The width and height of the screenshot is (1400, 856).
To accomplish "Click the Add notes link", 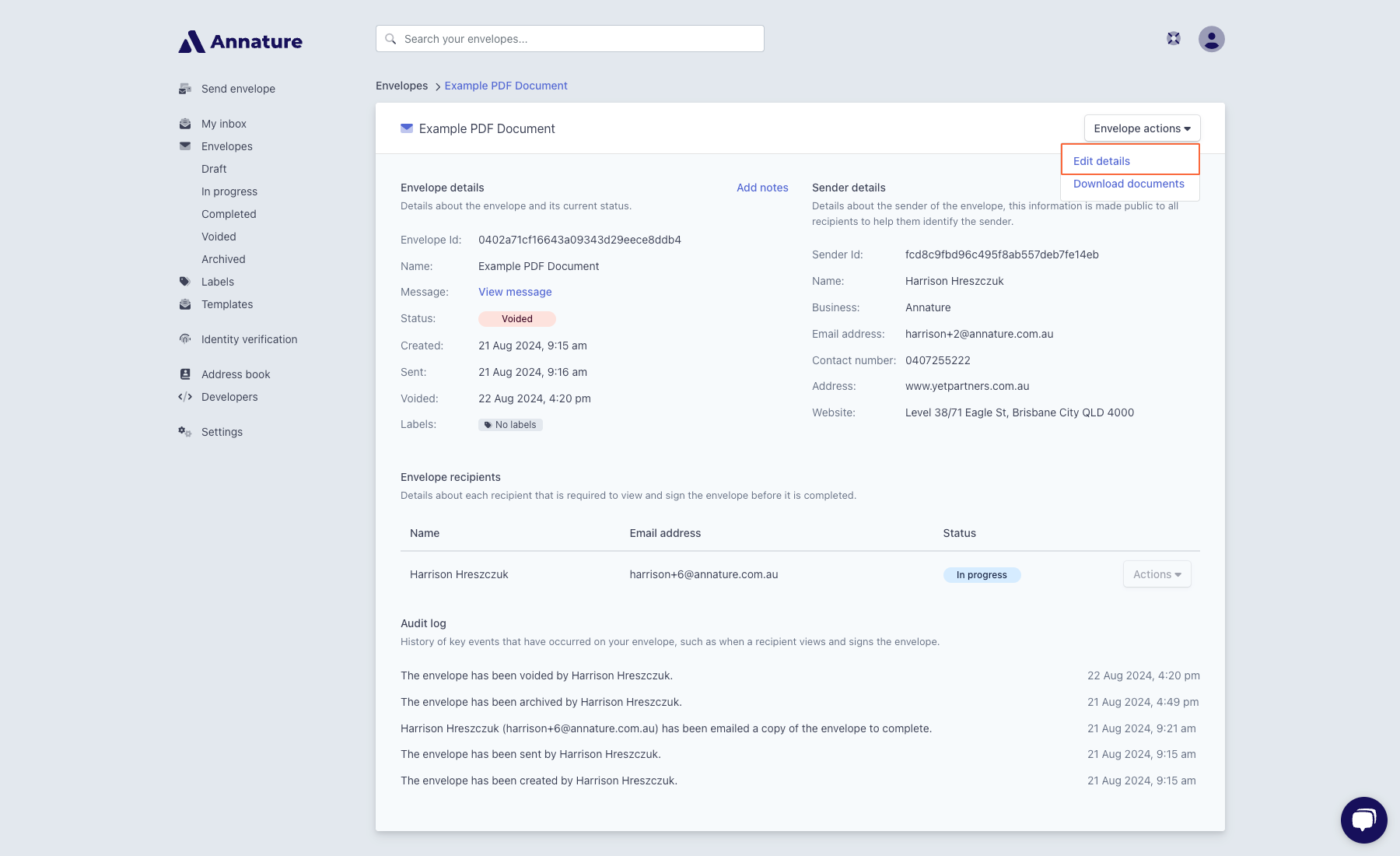I will point(762,188).
